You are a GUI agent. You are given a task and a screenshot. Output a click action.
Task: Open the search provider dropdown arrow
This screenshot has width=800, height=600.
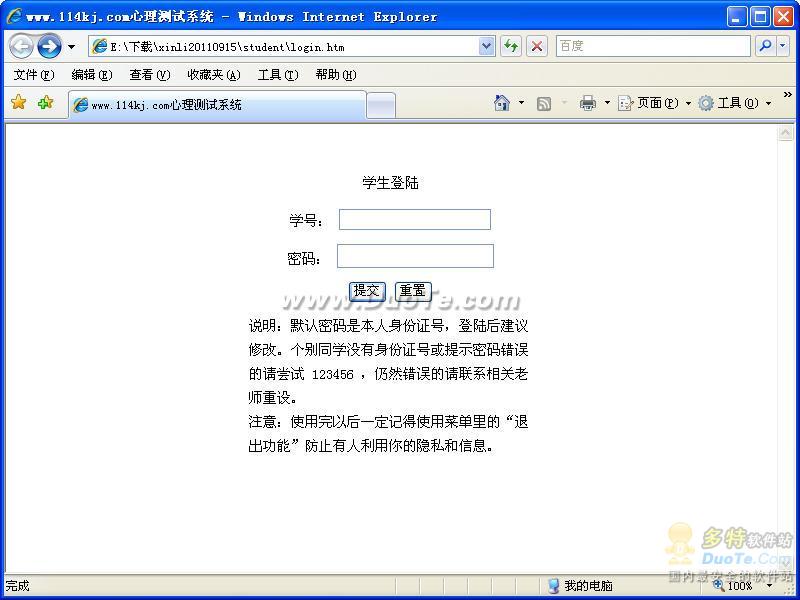pos(783,46)
